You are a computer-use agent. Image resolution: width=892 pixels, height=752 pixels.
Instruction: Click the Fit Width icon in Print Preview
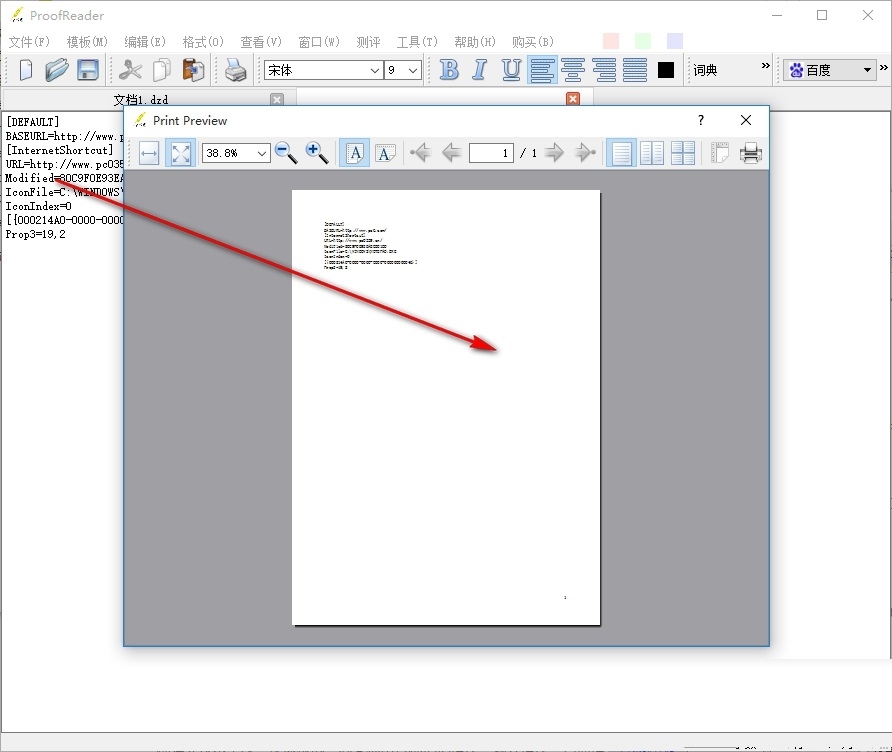tap(149, 153)
